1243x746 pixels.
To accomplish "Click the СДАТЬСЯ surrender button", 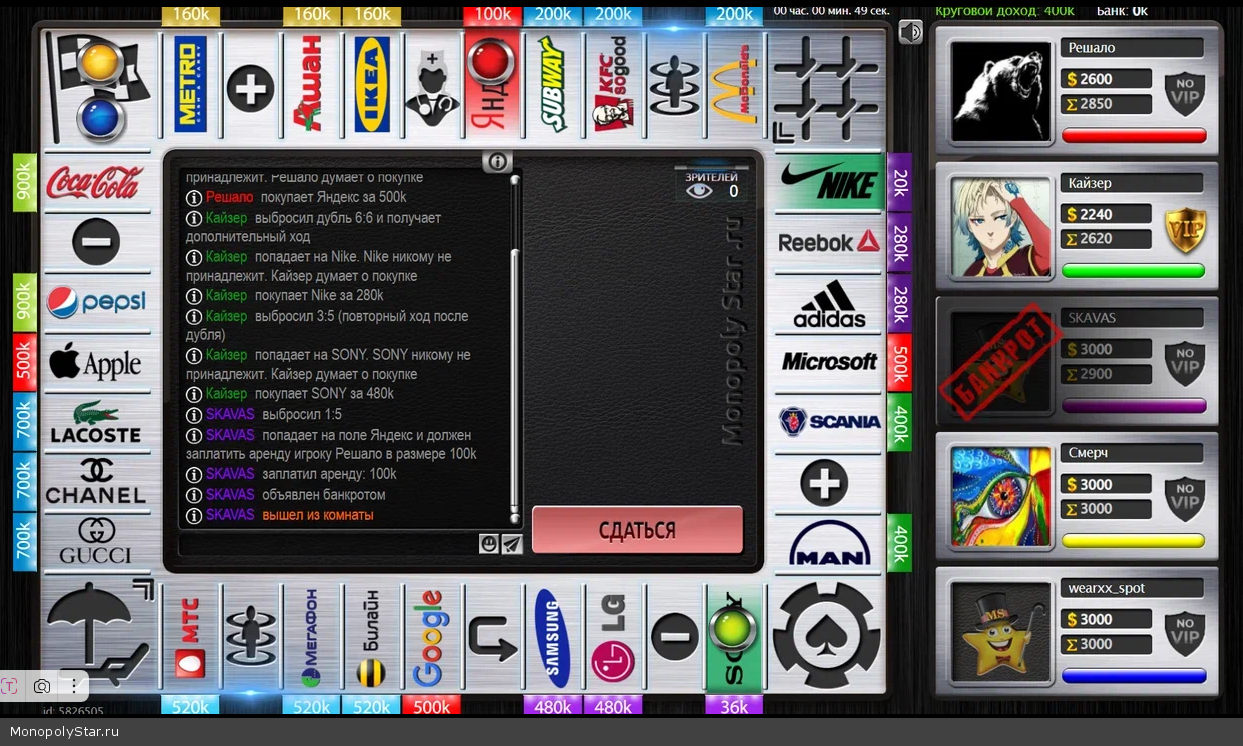I will tap(637, 530).
